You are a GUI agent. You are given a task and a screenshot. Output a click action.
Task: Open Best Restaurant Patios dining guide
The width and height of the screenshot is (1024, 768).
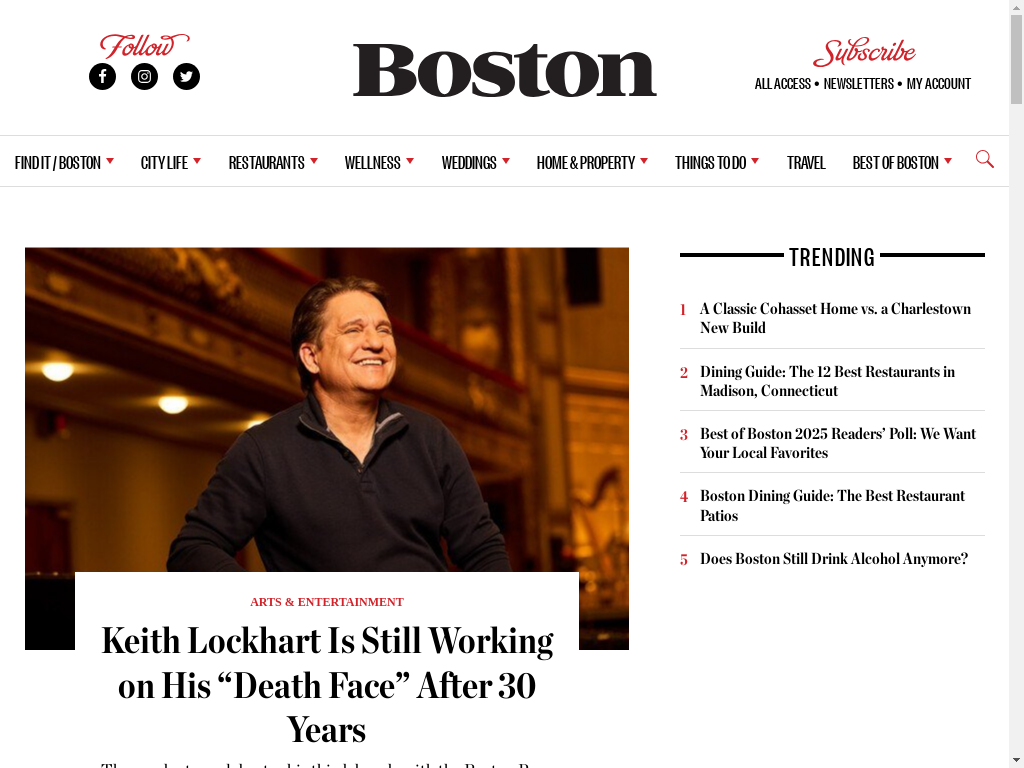coord(832,505)
